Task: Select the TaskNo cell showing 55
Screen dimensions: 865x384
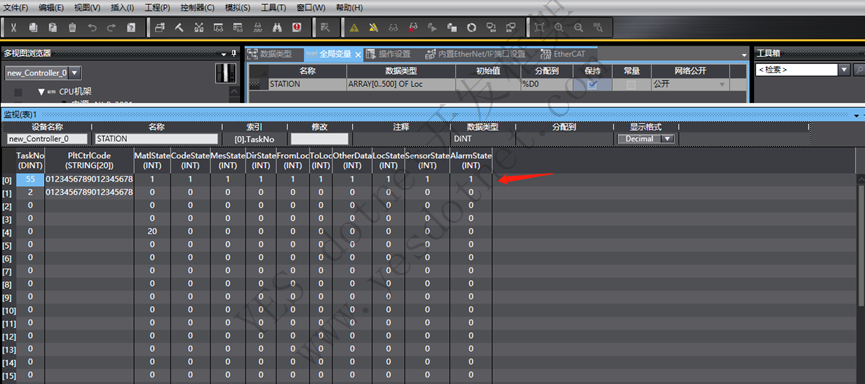Action: point(30,179)
